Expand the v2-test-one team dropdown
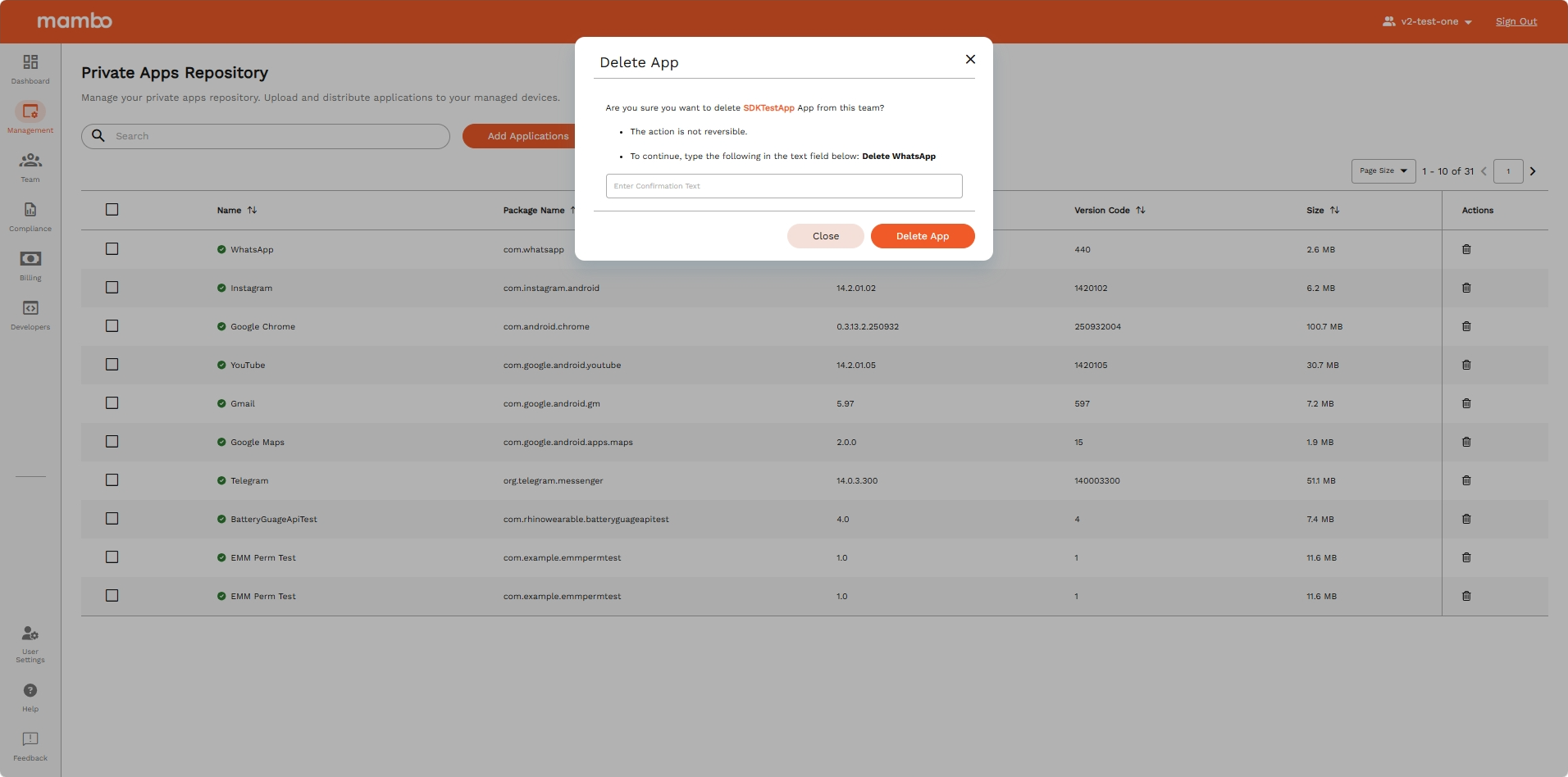The width and height of the screenshot is (1568, 777). pos(1427,21)
